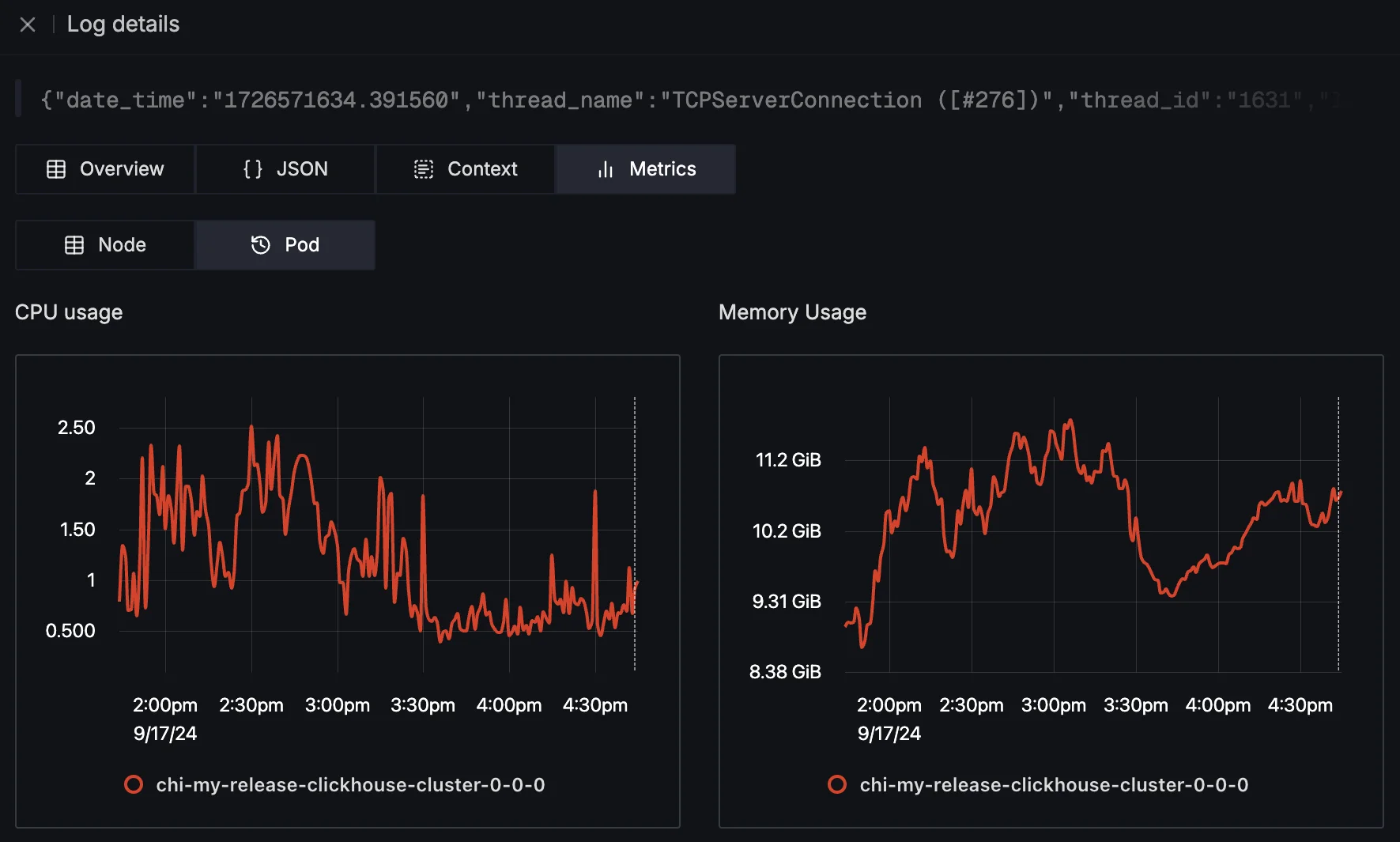Toggle CPU chart clickhouse-cluster-0-0-0 legend marker

[x=134, y=784]
